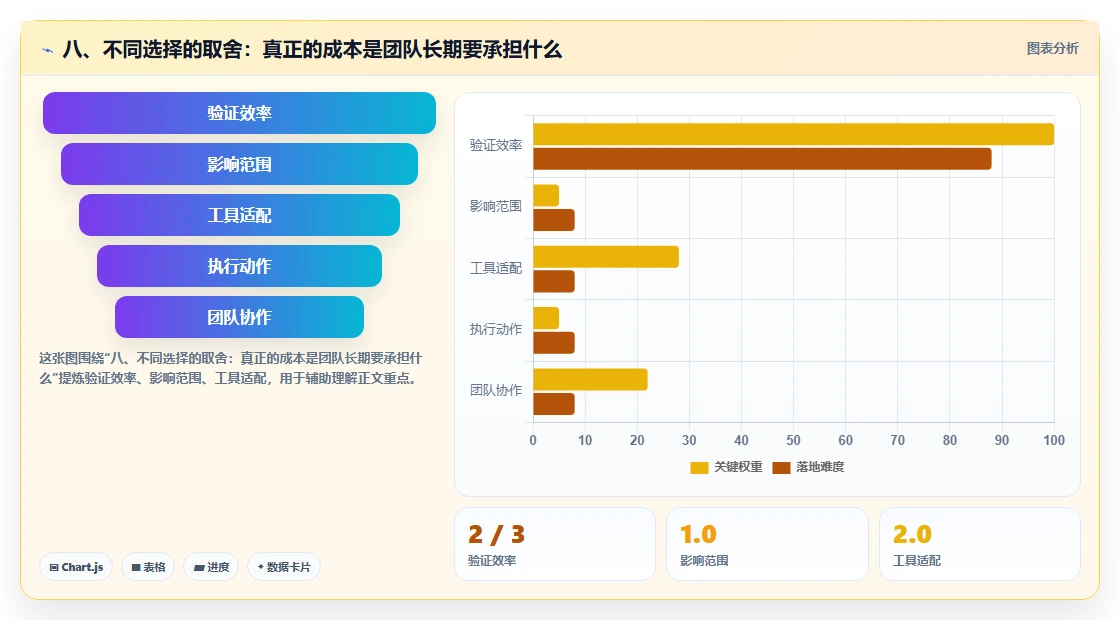
Task: Click the 验证效率 y-axis label
Action: 496,146
